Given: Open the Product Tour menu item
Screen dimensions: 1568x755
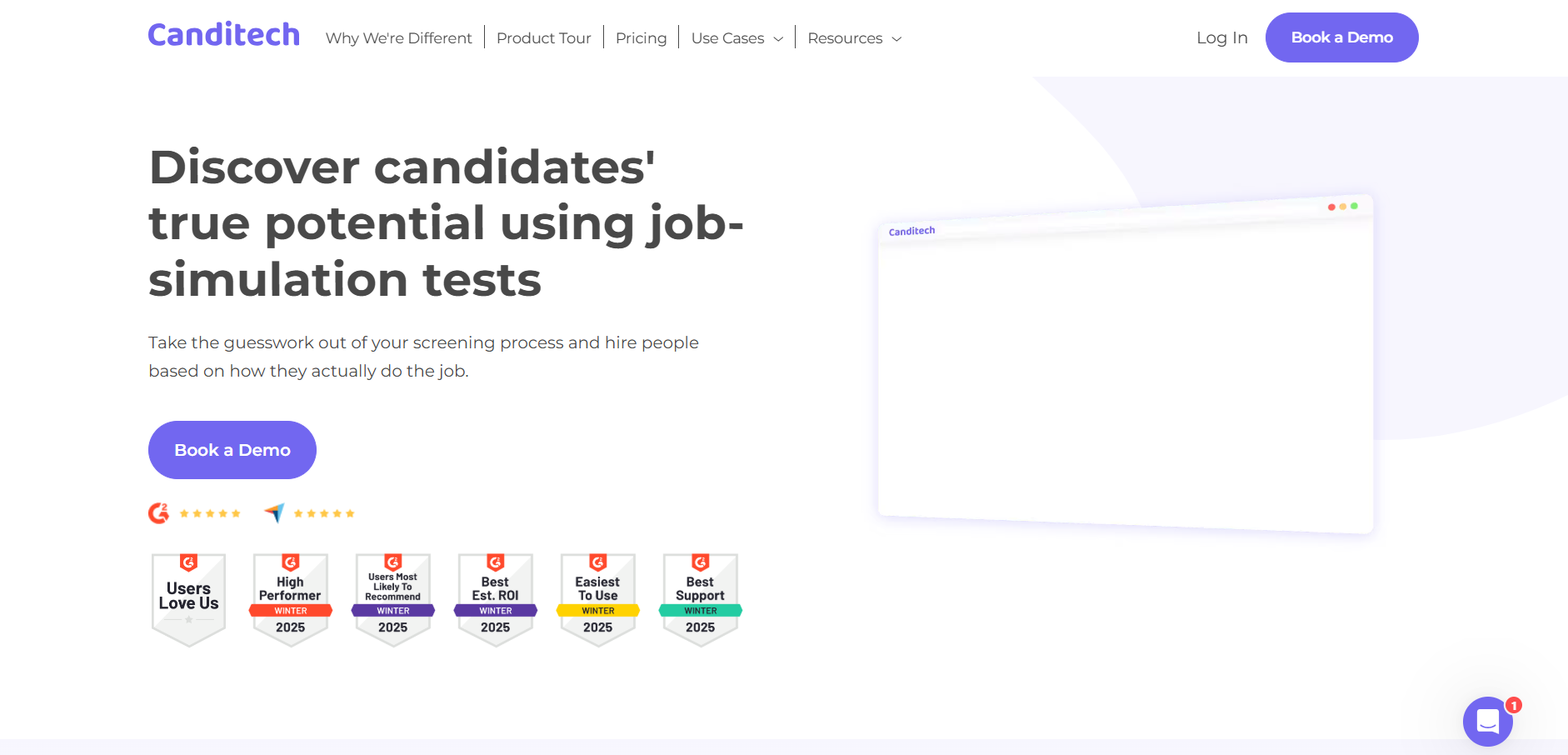Looking at the screenshot, I should [x=543, y=38].
